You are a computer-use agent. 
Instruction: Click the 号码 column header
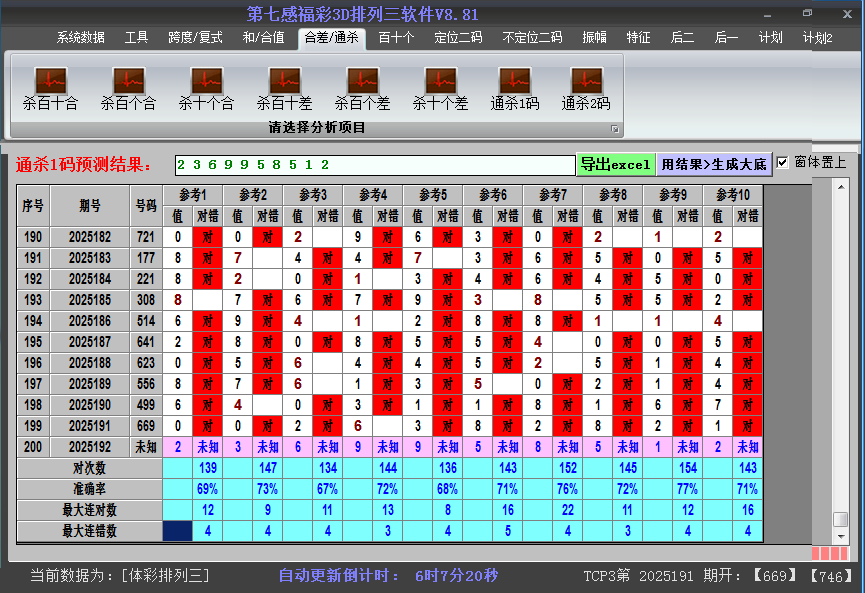pos(146,206)
